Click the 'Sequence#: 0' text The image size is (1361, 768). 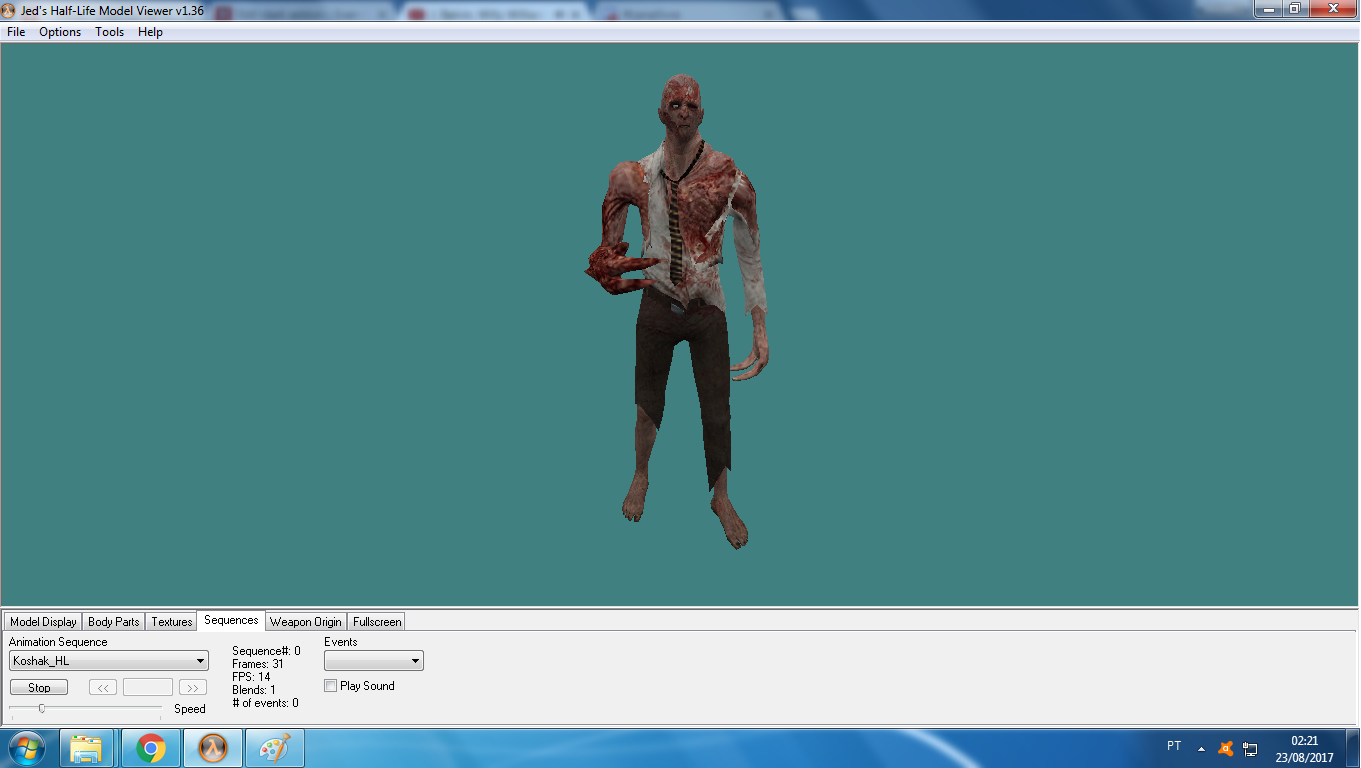pyautogui.click(x=266, y=651)
